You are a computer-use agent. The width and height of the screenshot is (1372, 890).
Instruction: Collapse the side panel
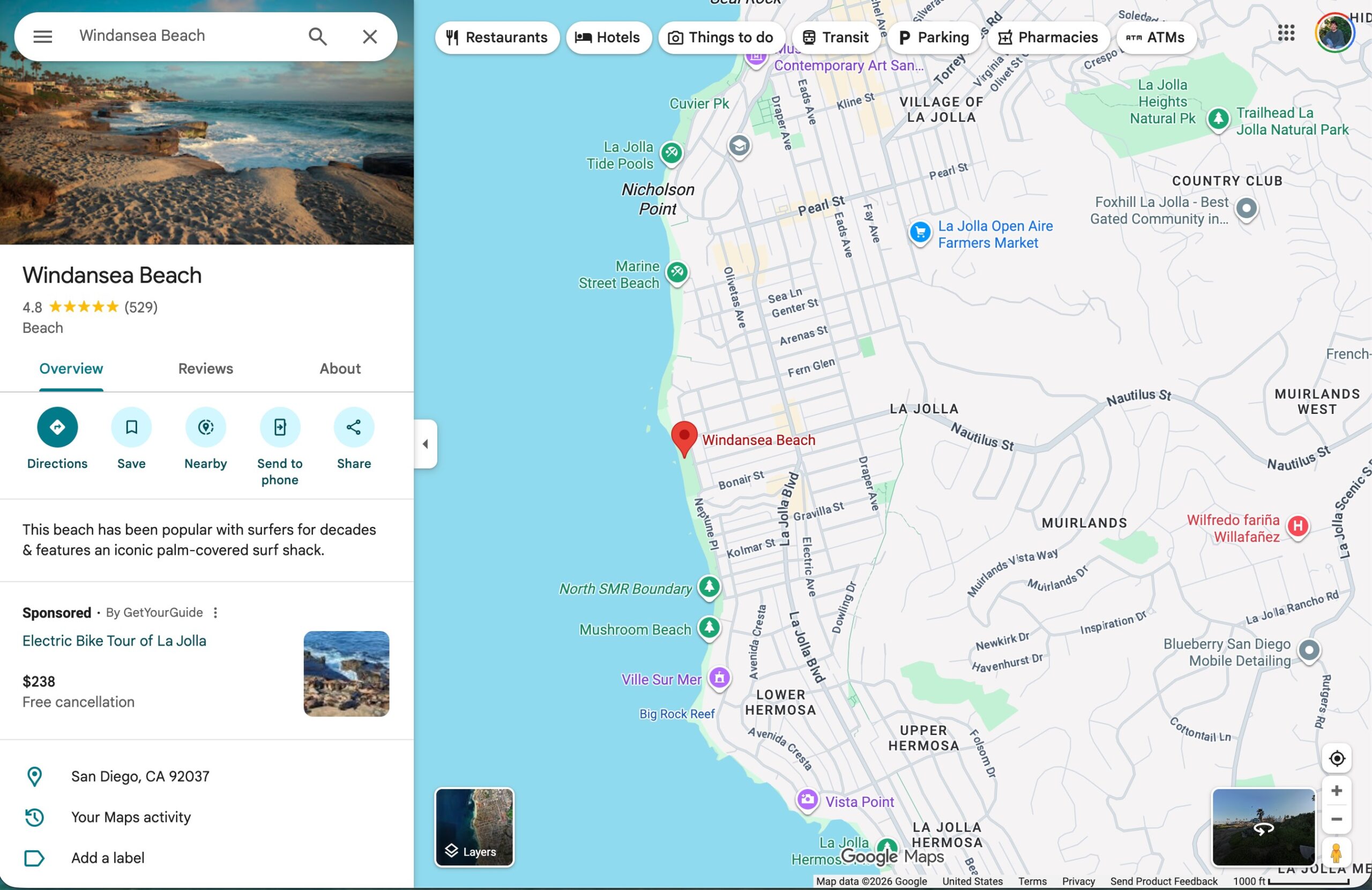coord(426,443)
